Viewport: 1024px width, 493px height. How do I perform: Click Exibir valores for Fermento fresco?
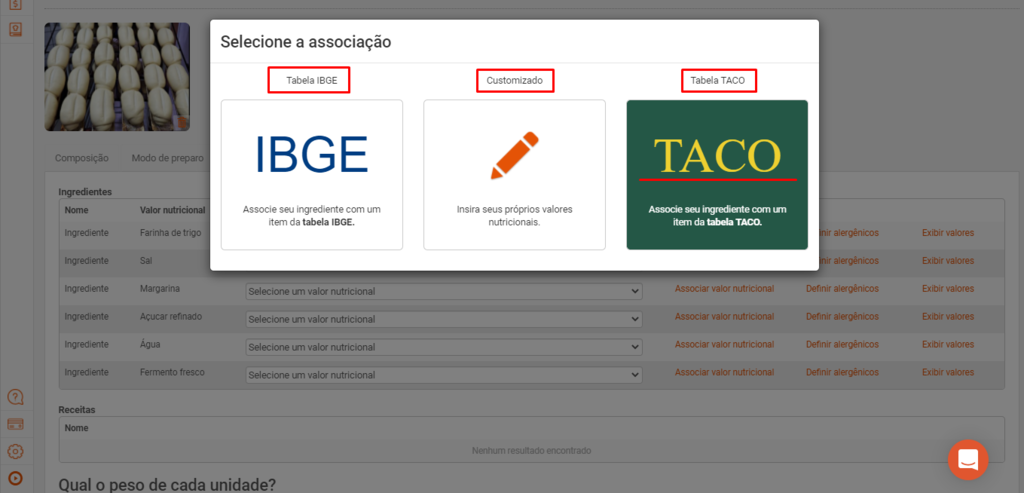coord(948,372)
